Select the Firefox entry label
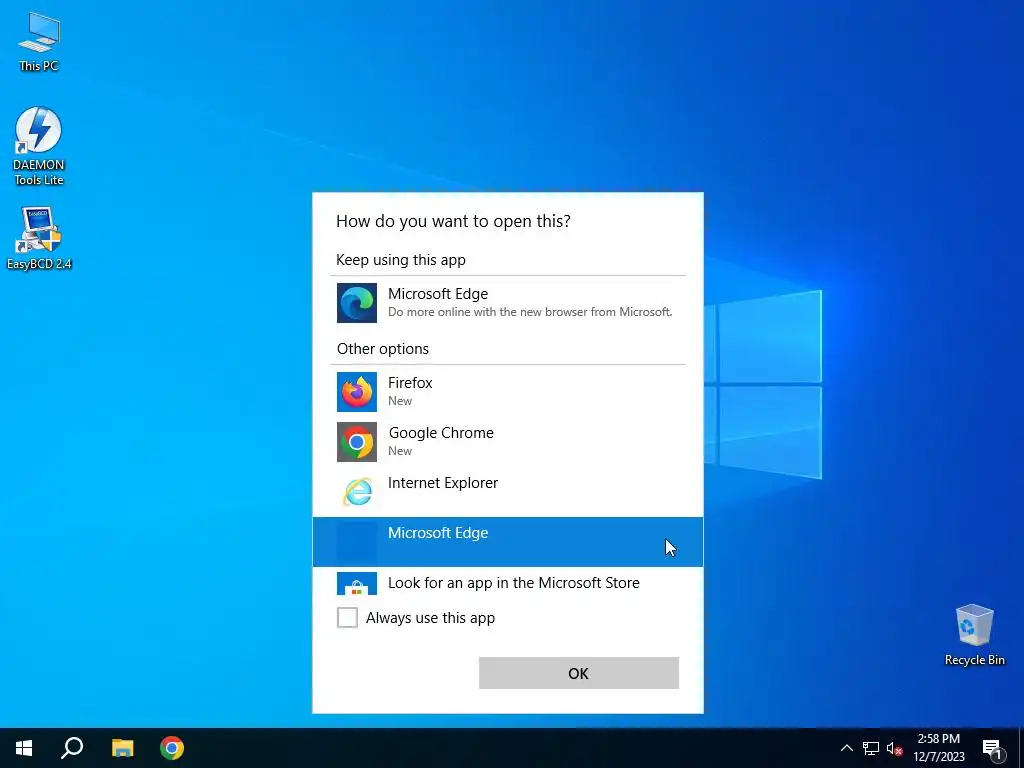The width and height of the screenshot is (1024, 768). [x=410, y=383]
